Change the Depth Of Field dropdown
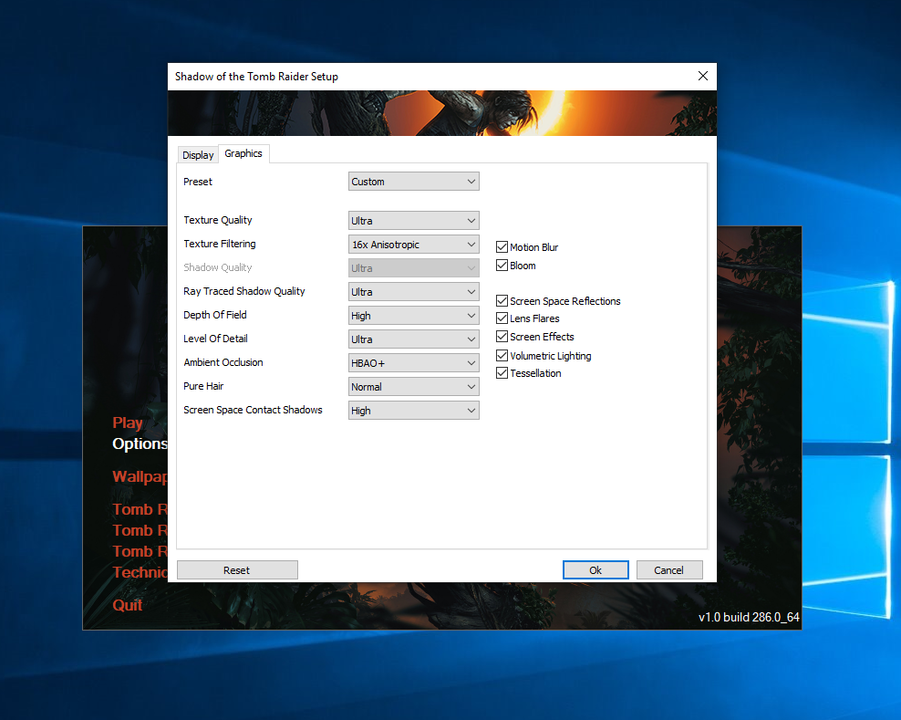 pyautogui.click(x=414, y=315)
